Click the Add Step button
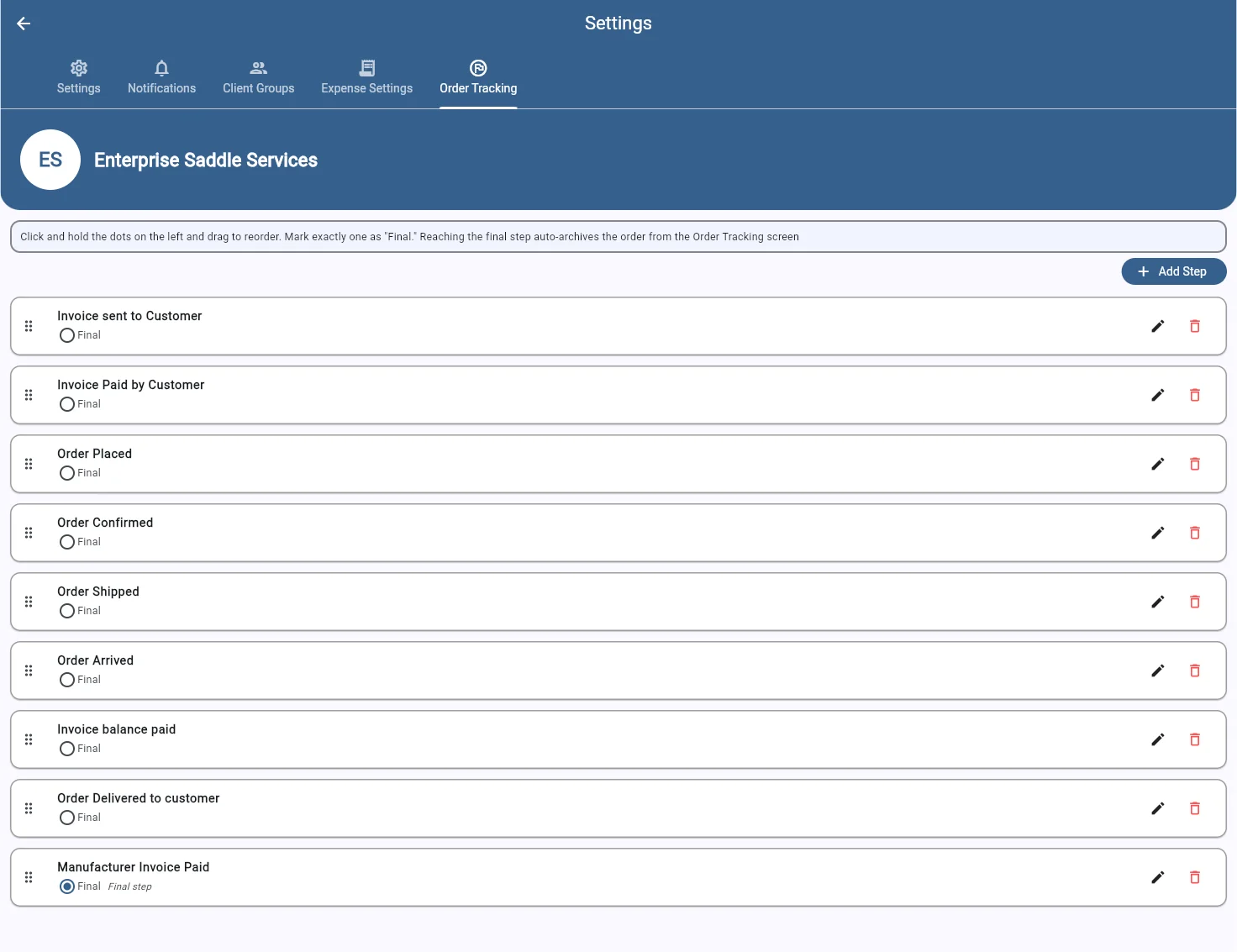The width and height of the screenshot is (1237, 952). tap(1173, 271)
